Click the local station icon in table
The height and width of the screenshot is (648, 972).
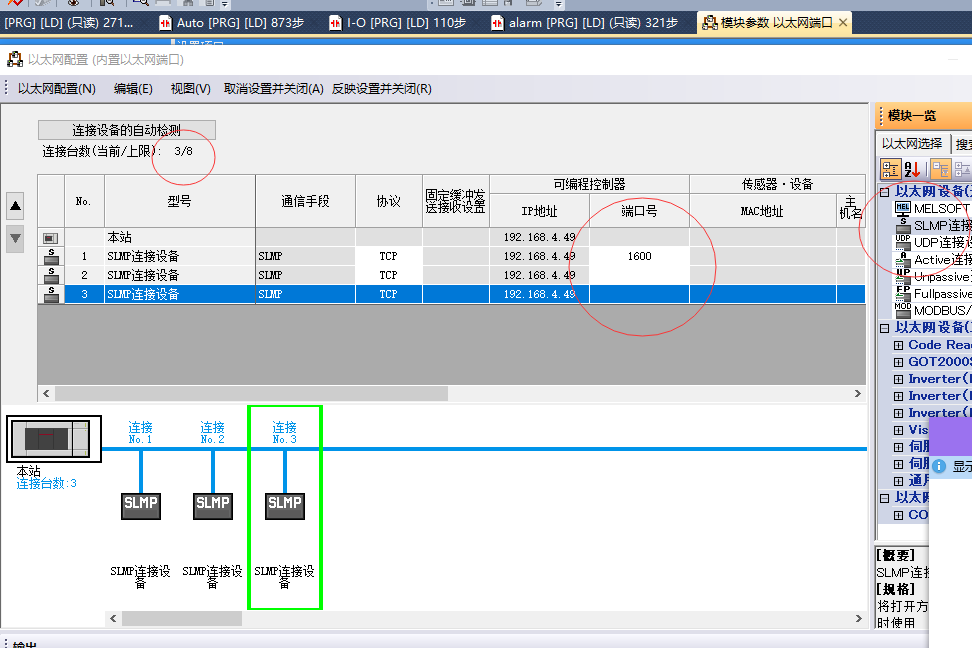50,238
